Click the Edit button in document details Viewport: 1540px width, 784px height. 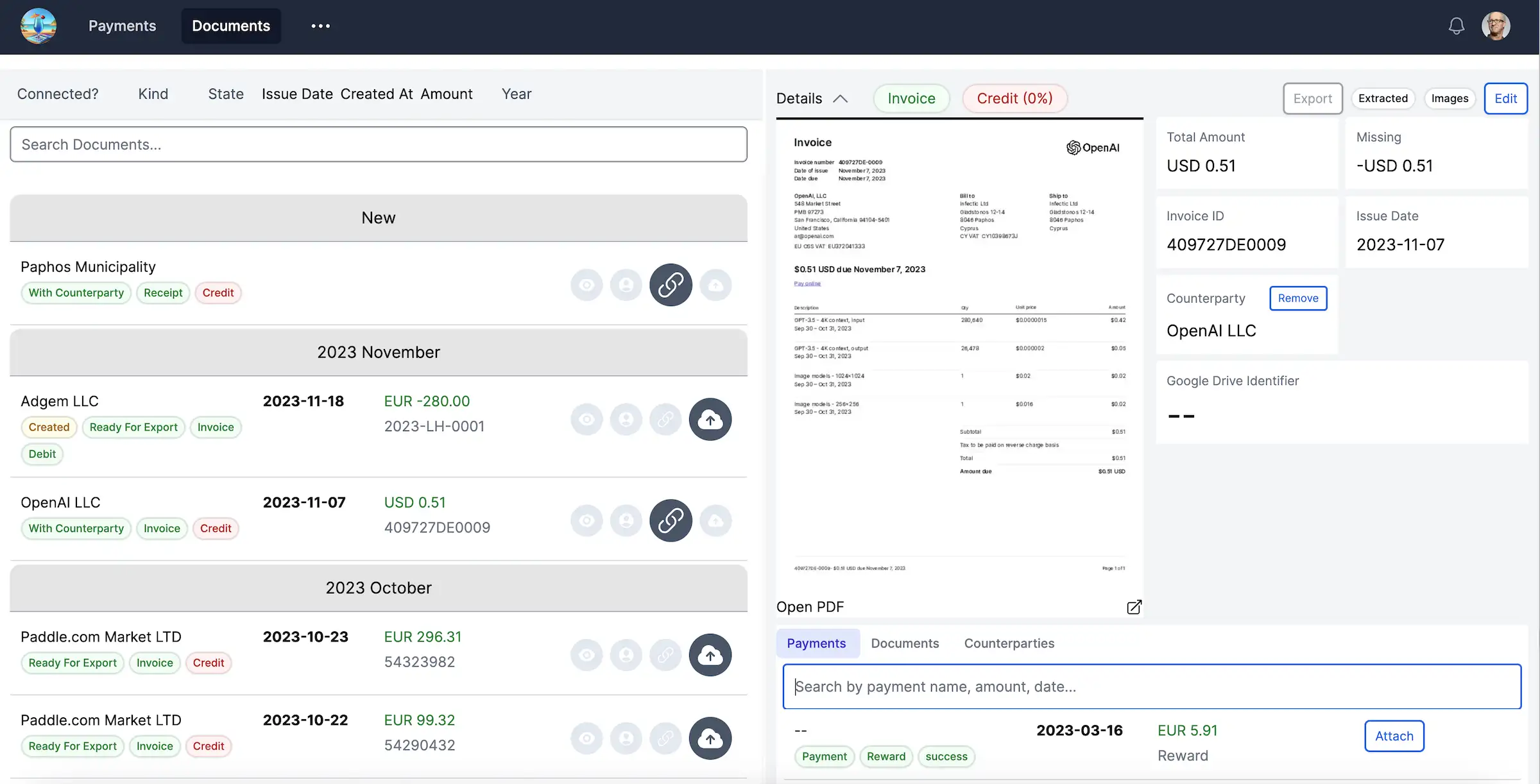tap(1505, 98)
